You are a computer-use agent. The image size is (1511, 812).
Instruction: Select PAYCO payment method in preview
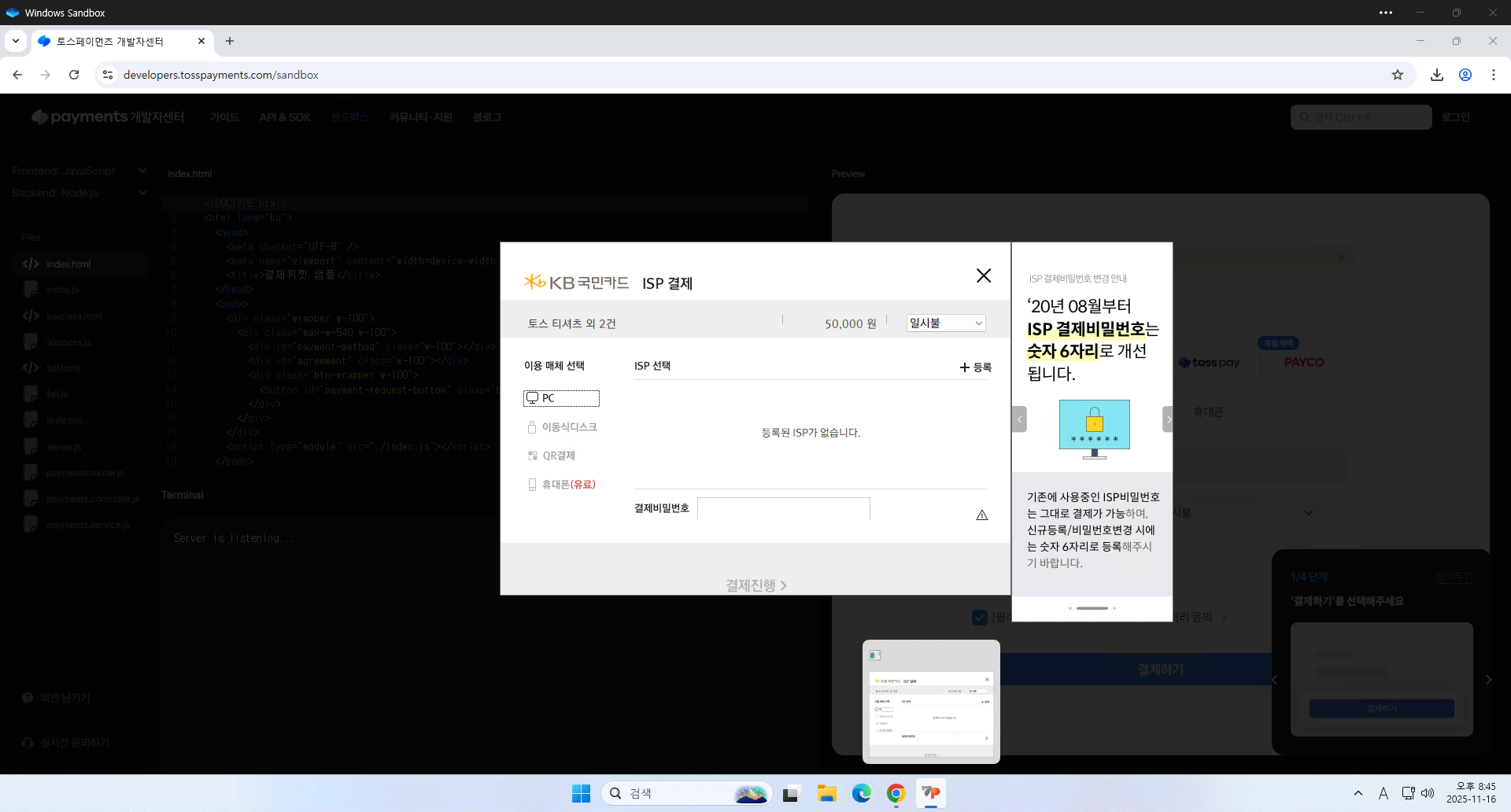click(1304, 362)
